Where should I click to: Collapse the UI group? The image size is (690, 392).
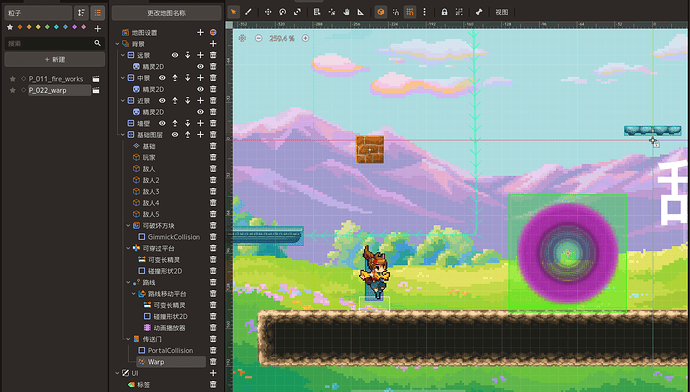[117, 373]
